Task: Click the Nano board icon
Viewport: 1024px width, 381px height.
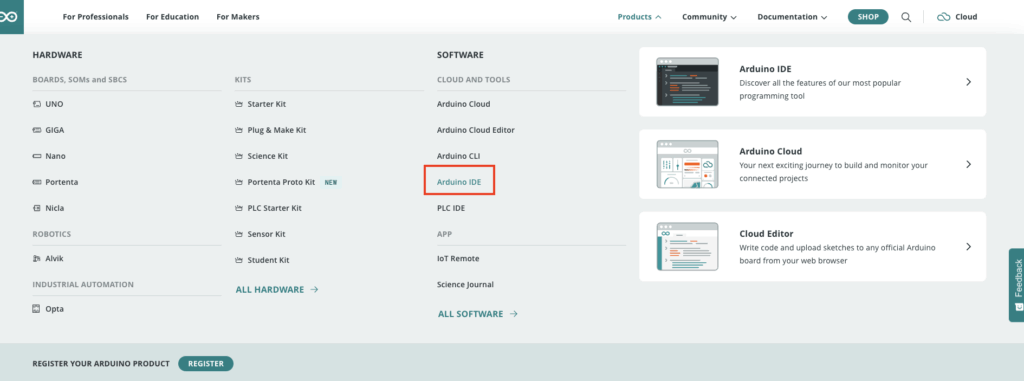Action: click(37, 156)
